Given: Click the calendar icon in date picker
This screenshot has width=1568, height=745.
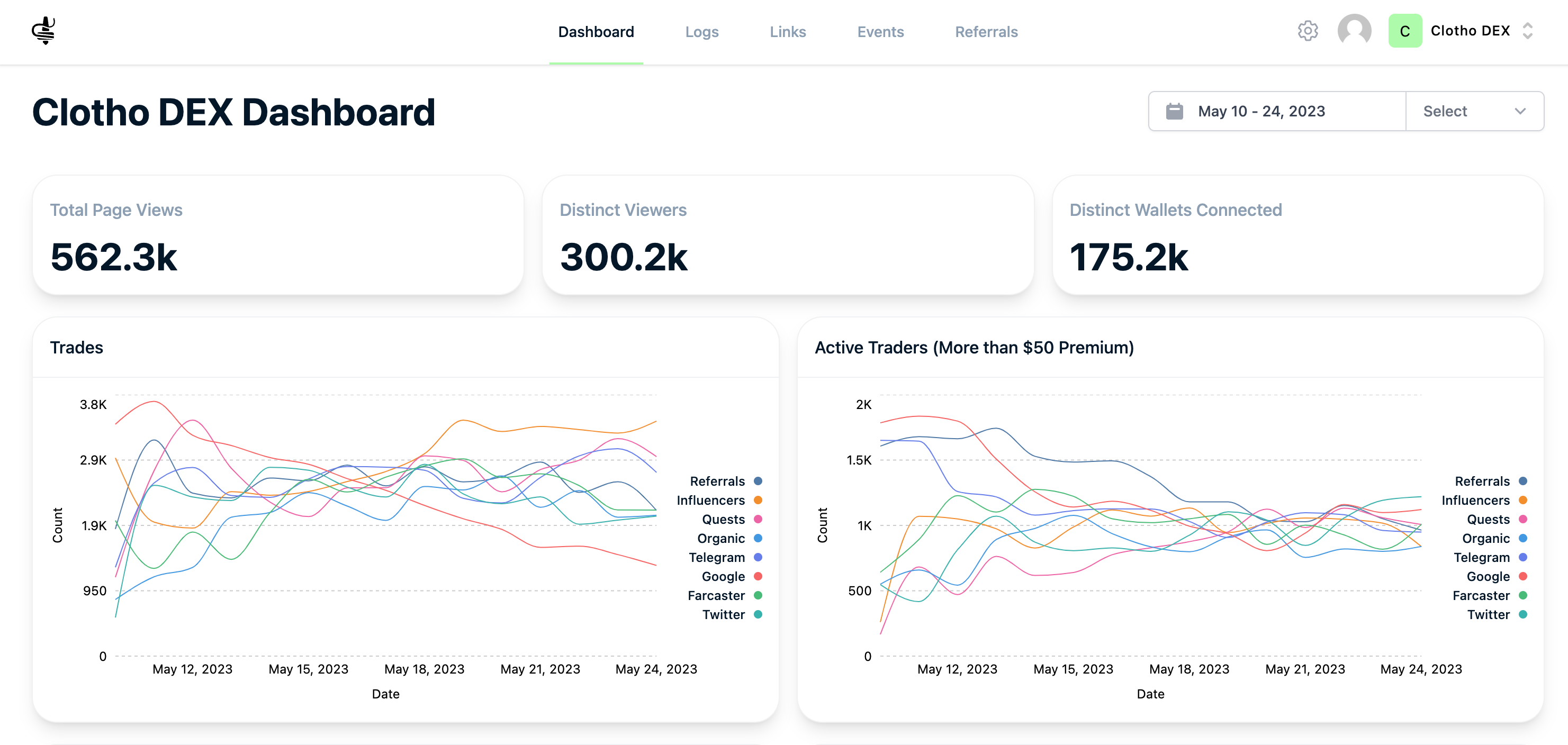Looking at the screenshot, I should pyautogui.click(x=1174, y=111).
